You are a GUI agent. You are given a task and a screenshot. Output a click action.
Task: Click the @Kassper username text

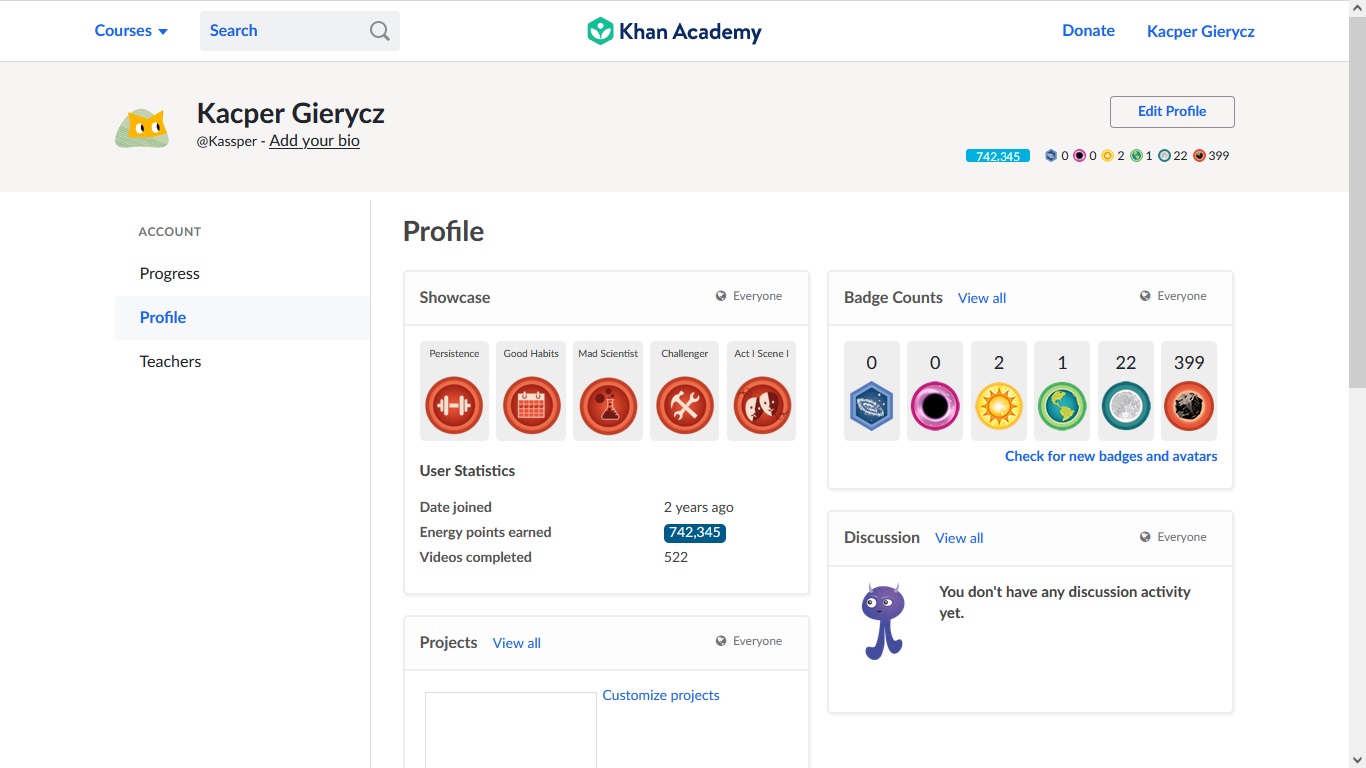226,142
